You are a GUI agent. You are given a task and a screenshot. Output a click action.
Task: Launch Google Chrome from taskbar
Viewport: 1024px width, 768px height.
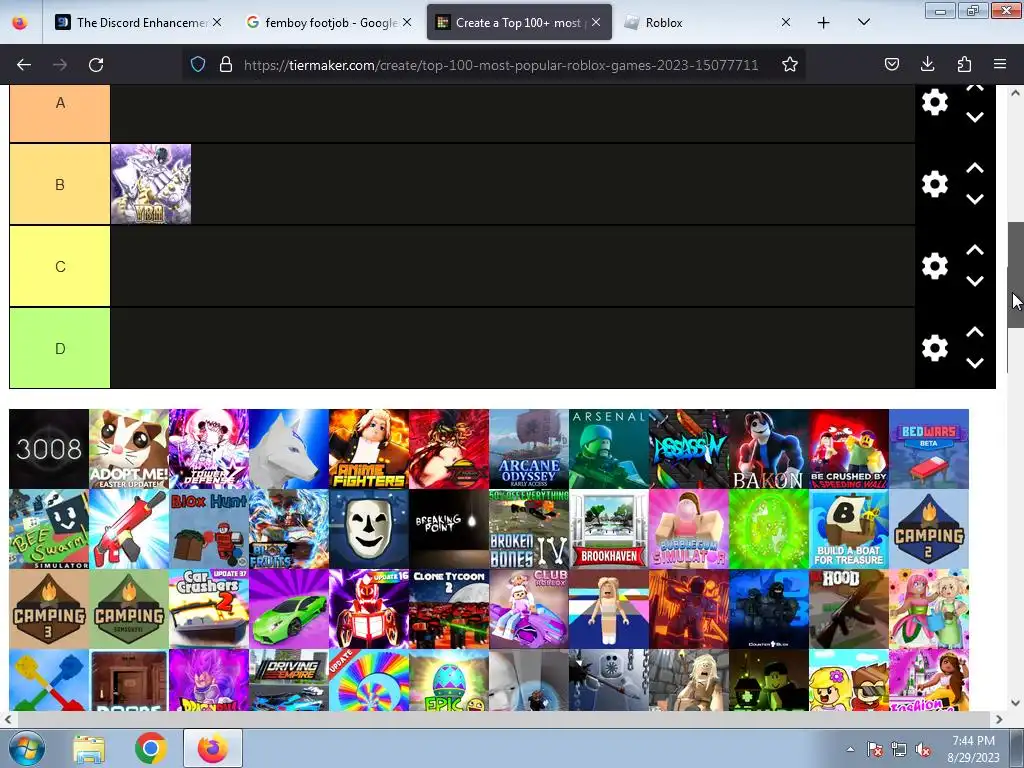[x=151, y=748]
